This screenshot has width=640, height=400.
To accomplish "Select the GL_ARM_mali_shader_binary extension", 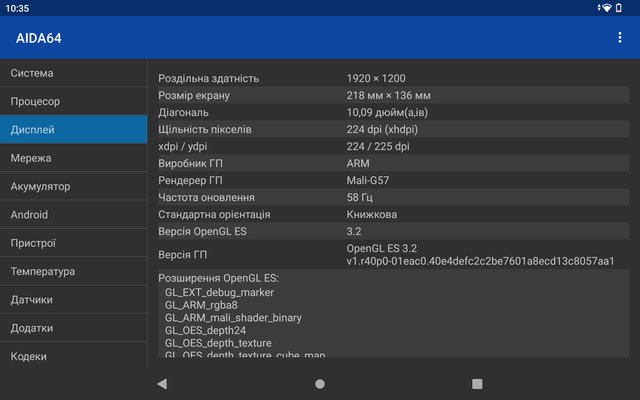I will coord(233,318).
